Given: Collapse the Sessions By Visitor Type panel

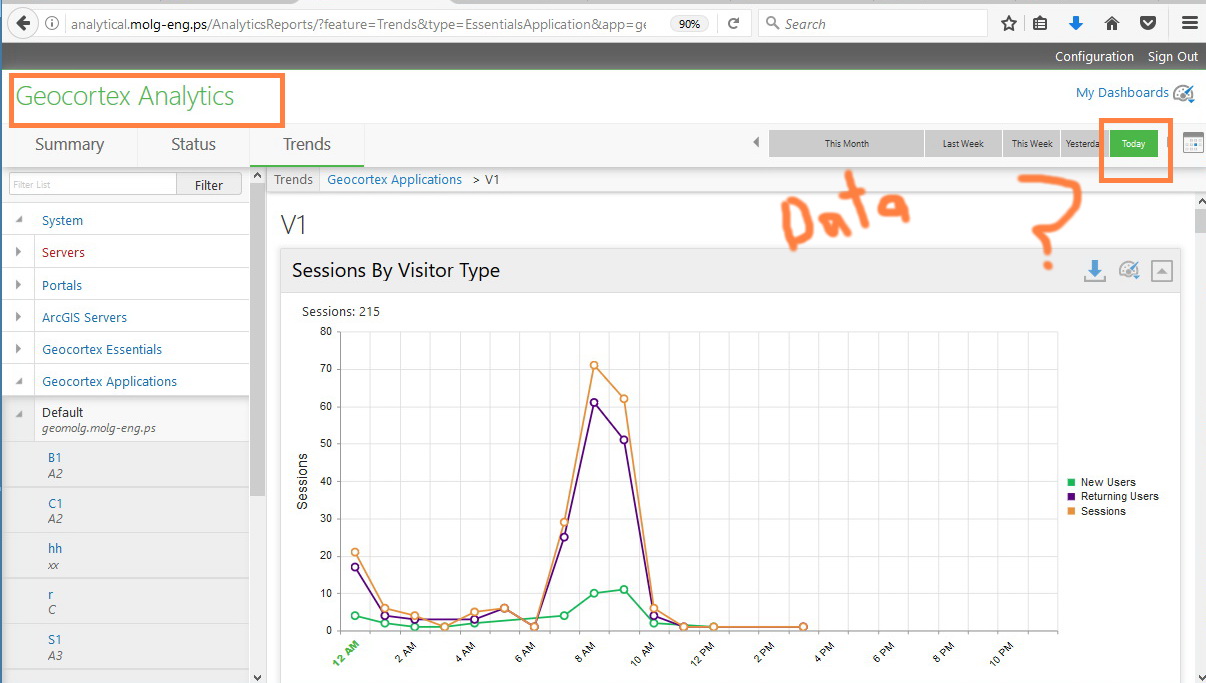Looking at the screenshot, I should tap(1161, 270).
